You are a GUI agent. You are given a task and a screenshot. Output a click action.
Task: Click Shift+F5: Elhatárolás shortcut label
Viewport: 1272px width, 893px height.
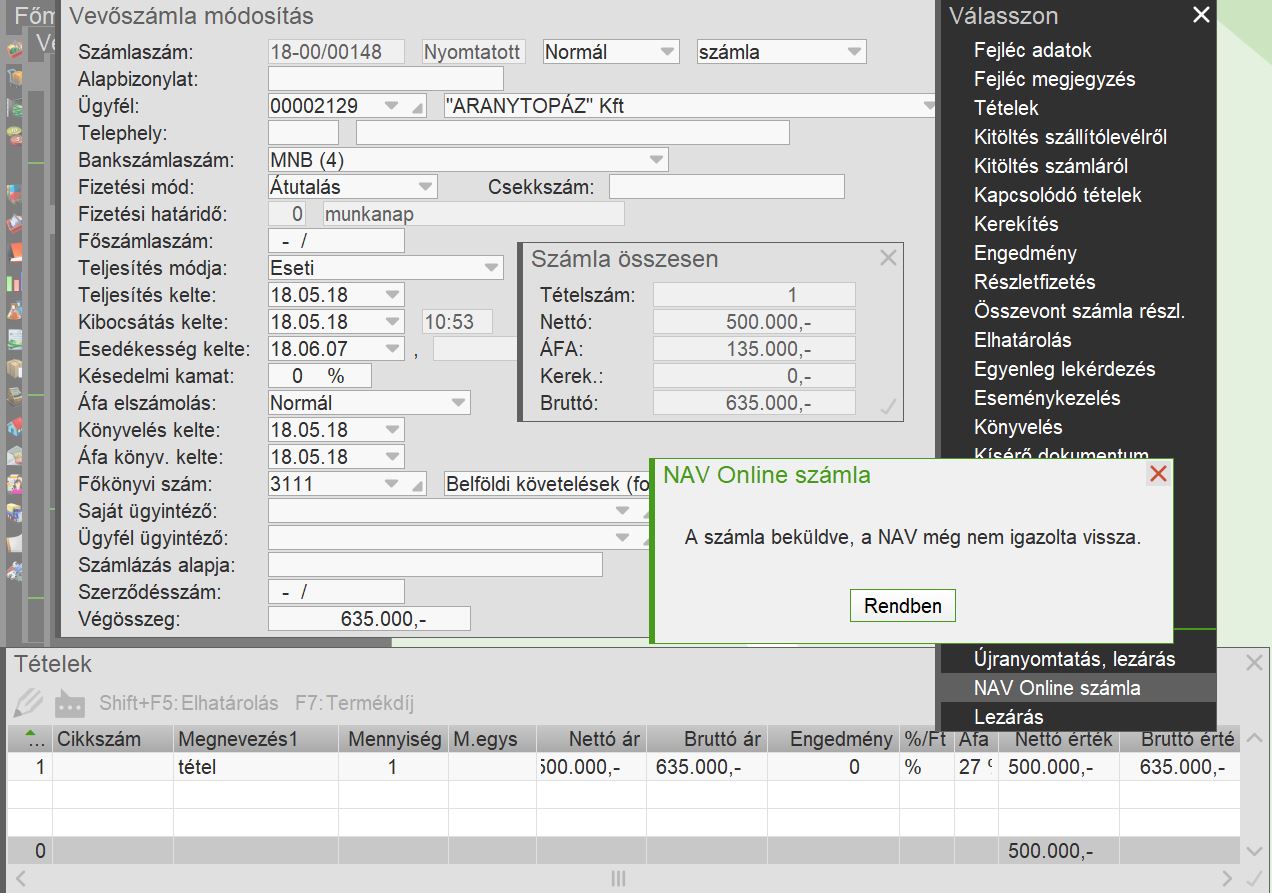[188, 703]
